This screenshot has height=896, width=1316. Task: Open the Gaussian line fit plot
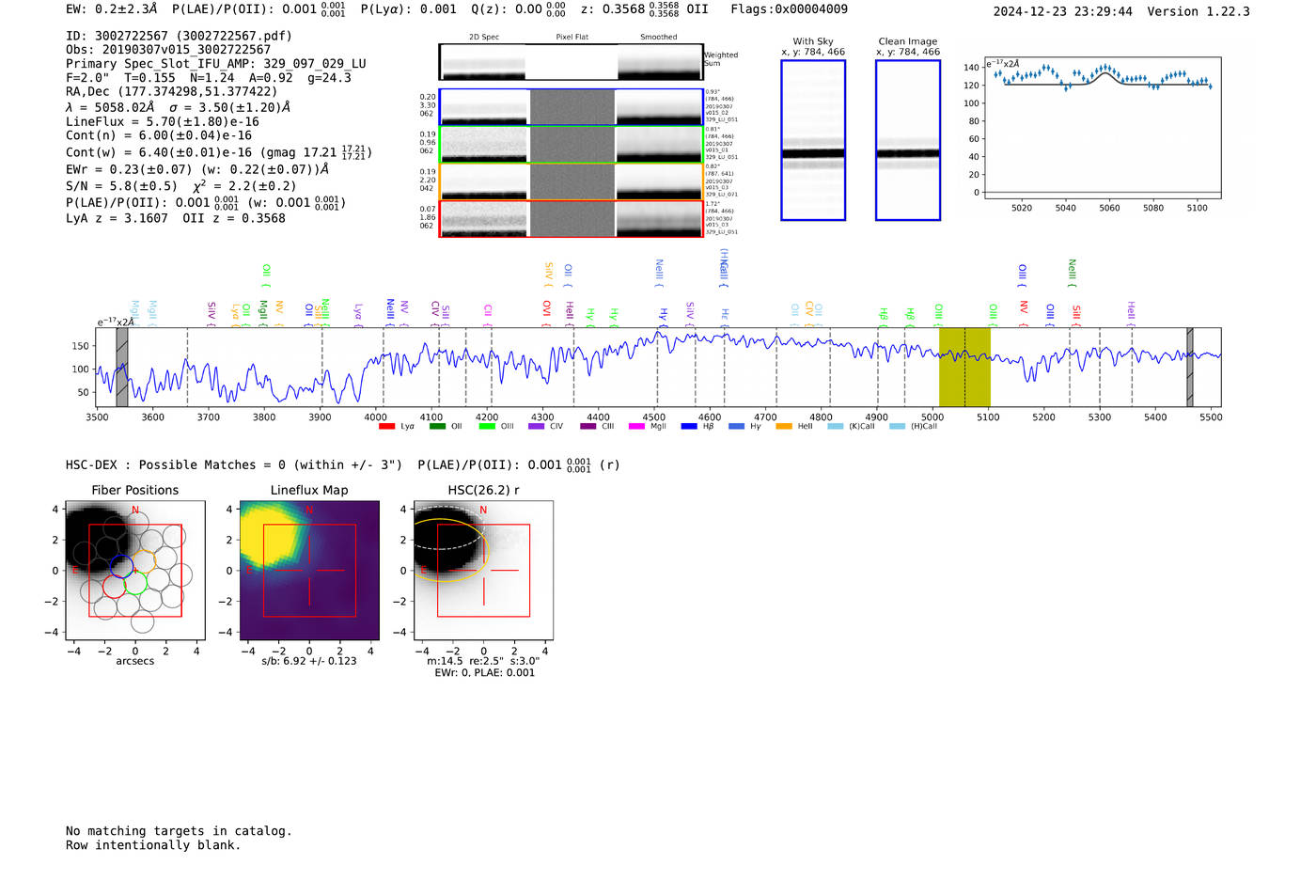tap(1103, 128)
